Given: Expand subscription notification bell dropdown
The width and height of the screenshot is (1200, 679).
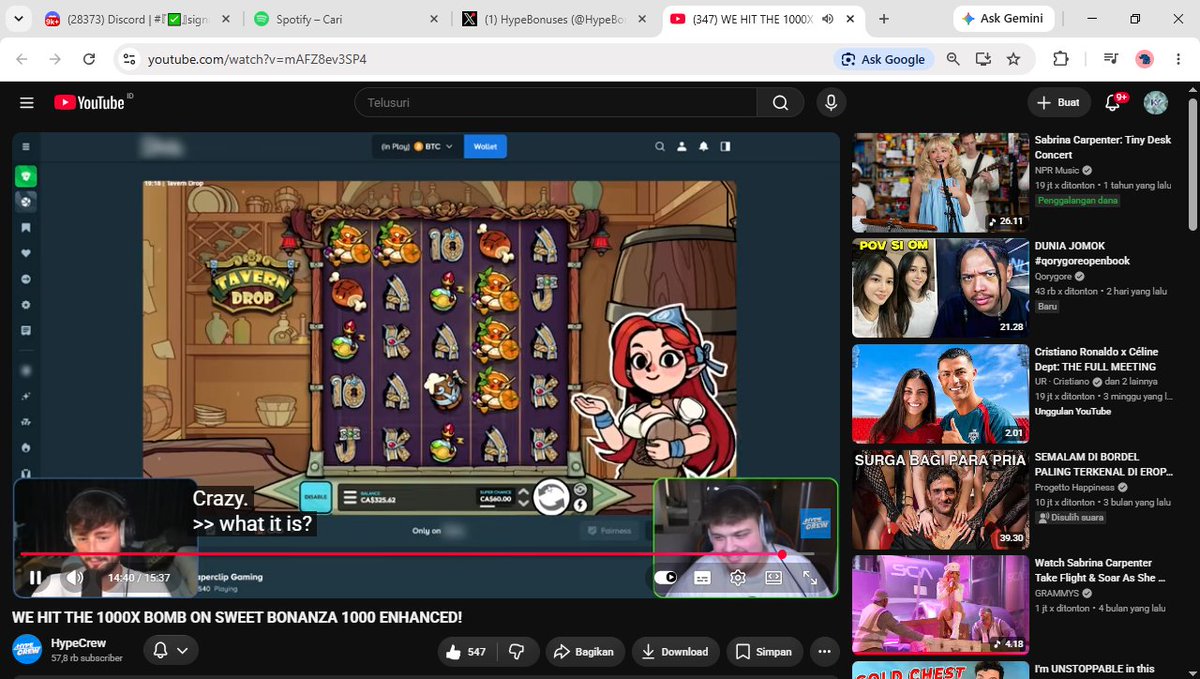Looking at the screenshot, I should [x=170, y=651].
